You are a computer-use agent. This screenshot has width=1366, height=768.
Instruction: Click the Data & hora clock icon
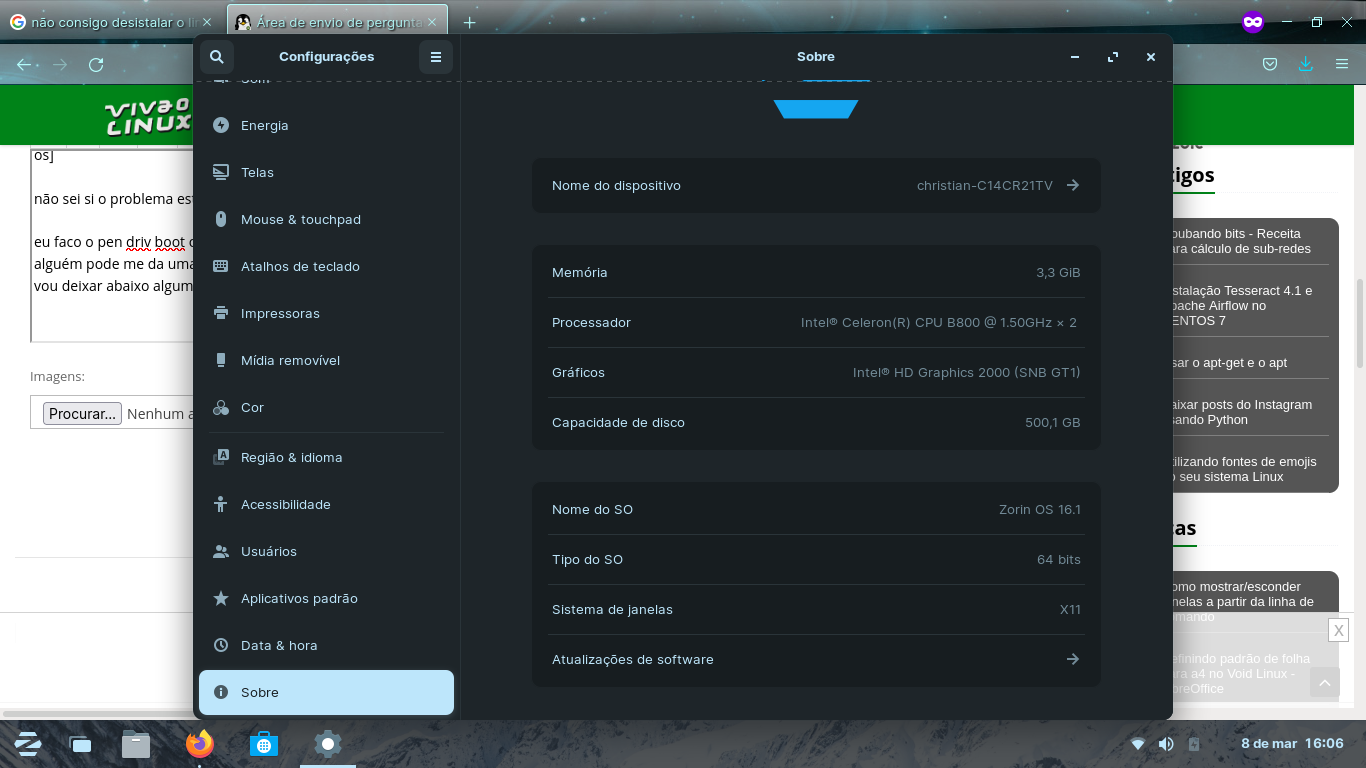tap(221, 645)
